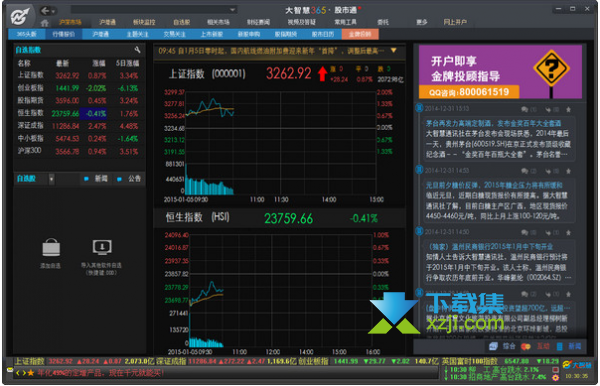Click the magnifier icon in the 自选指数 panel
This screenshot has height=386, width=600.
click(137, 50)
